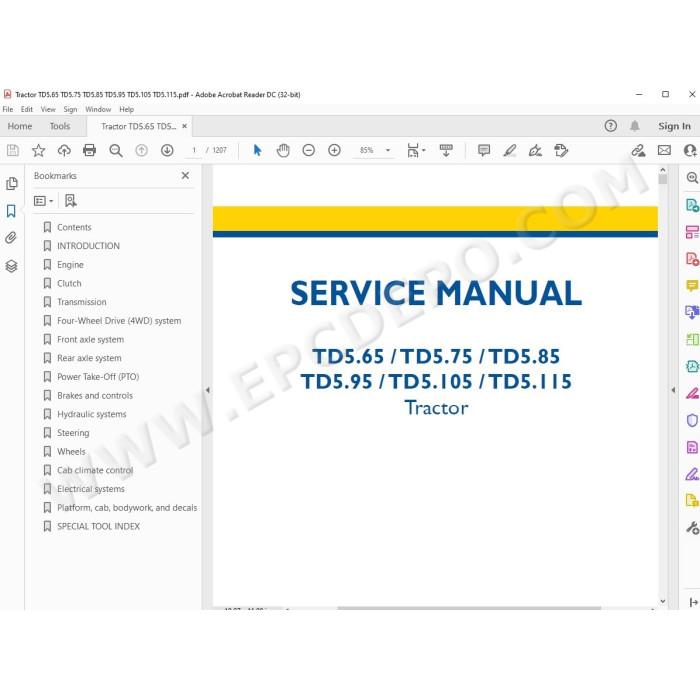Open the zoom level dropdown arrow

click(388, 150)
